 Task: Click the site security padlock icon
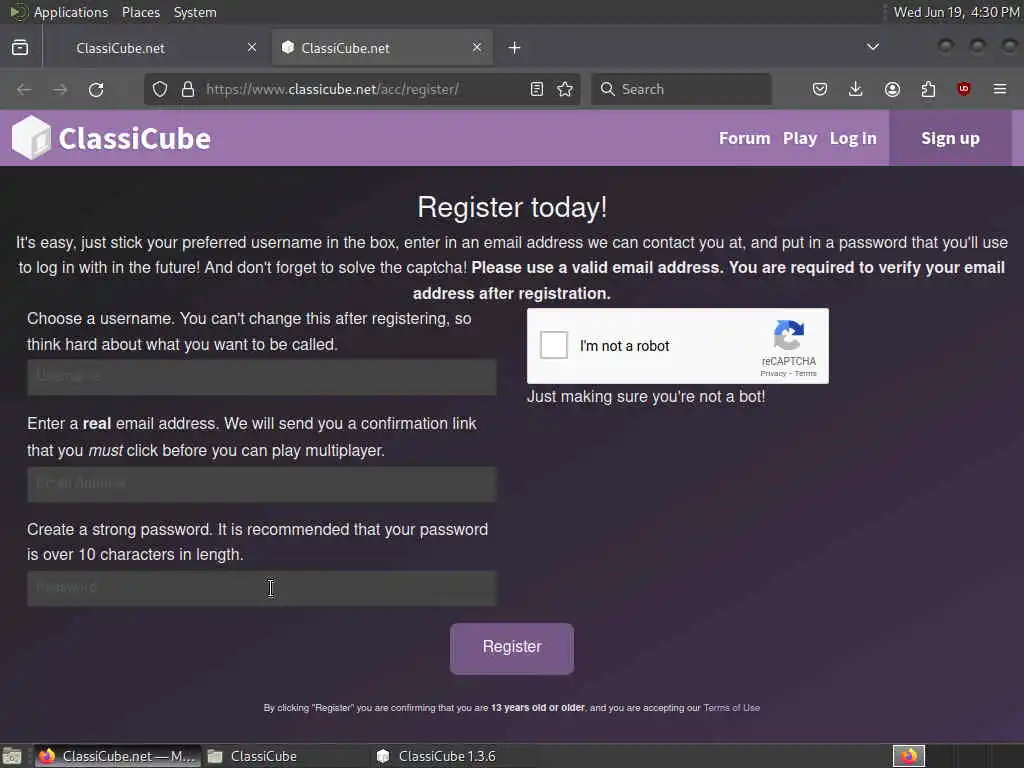(188, 89)
